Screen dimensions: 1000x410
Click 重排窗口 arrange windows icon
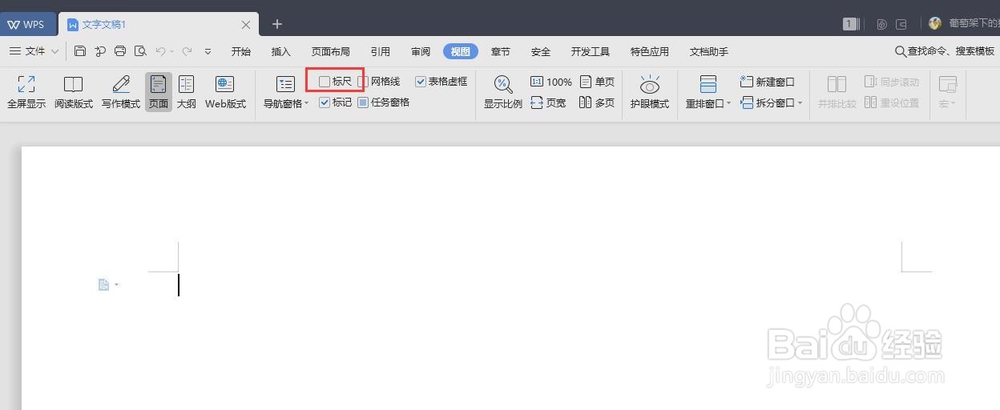point(709,84)
